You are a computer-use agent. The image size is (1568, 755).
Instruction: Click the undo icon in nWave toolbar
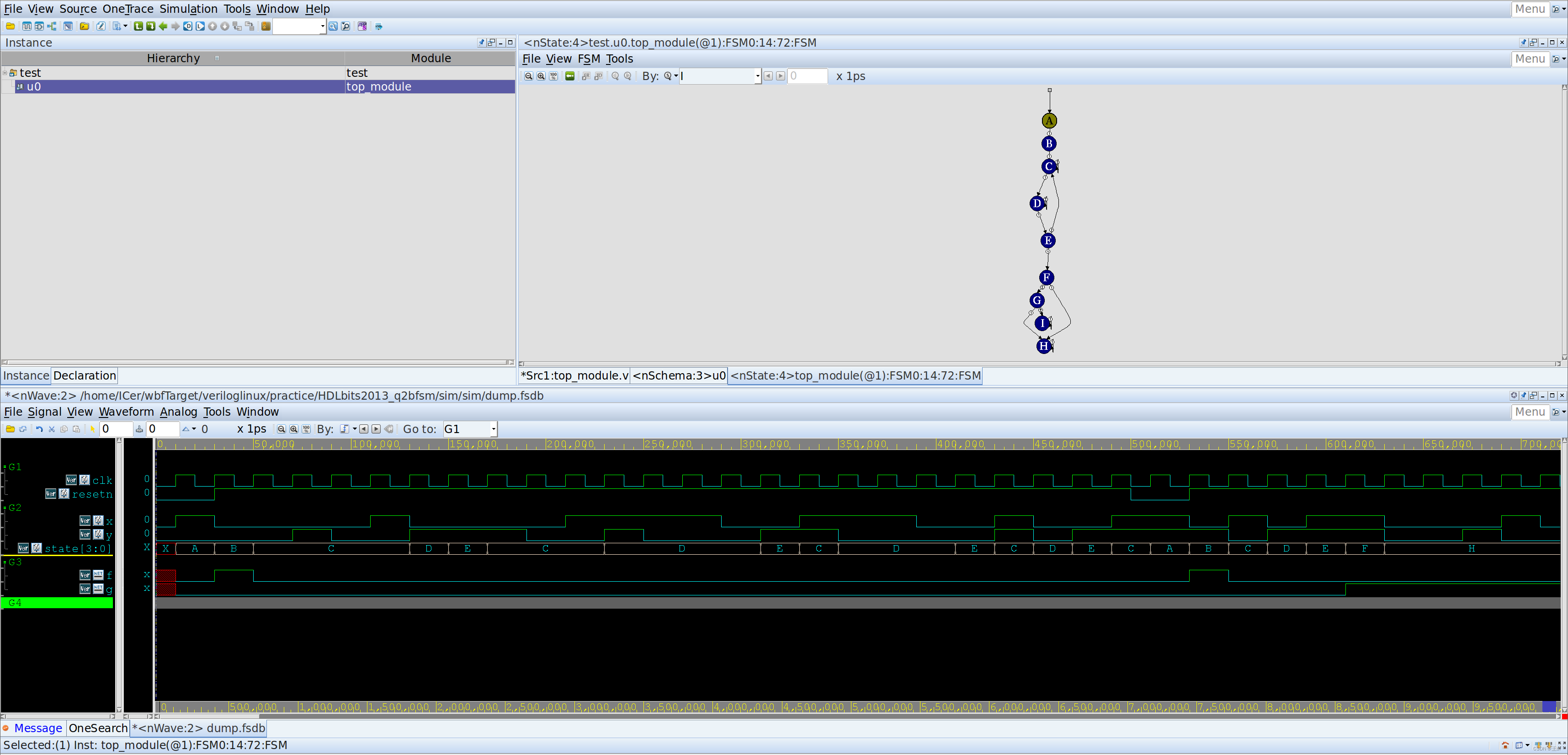pyautogui.click(x=40, y=429)
